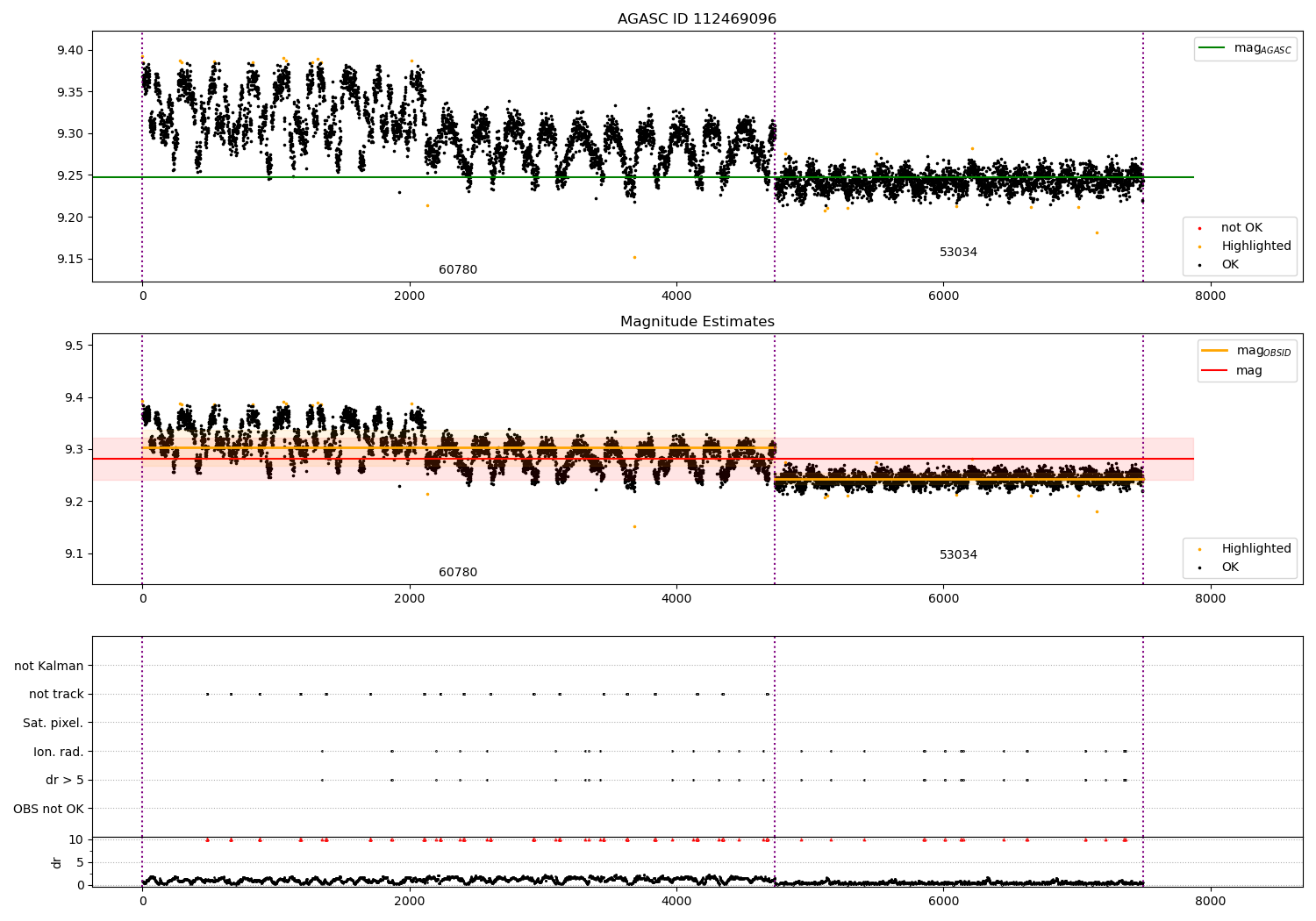Click 'Highlighted' legend entry in top plot

[x=1245, y=246]
